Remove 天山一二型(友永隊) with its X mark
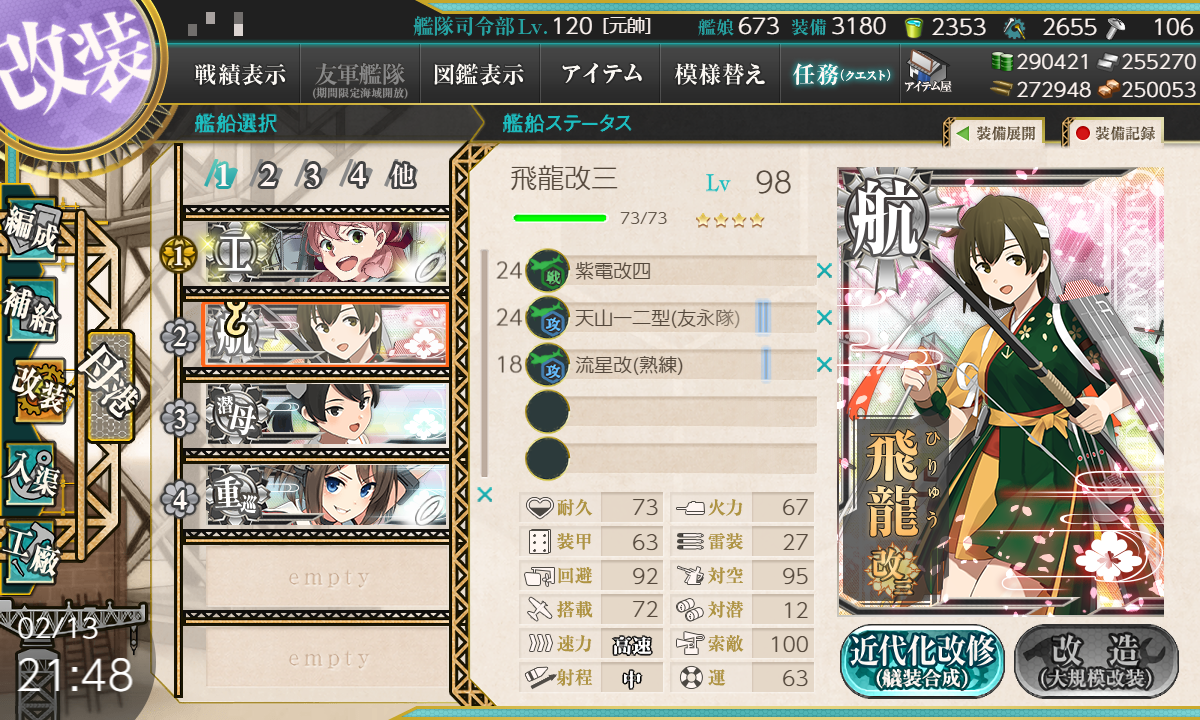The width and height of the screenshot is (1200, 720). [824, 318]
